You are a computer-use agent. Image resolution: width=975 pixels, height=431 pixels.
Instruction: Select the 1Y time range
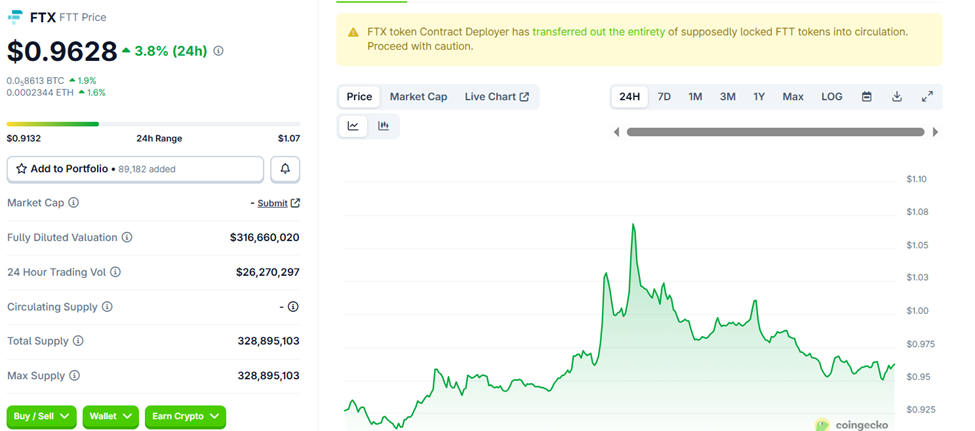[x=759, y=97]
